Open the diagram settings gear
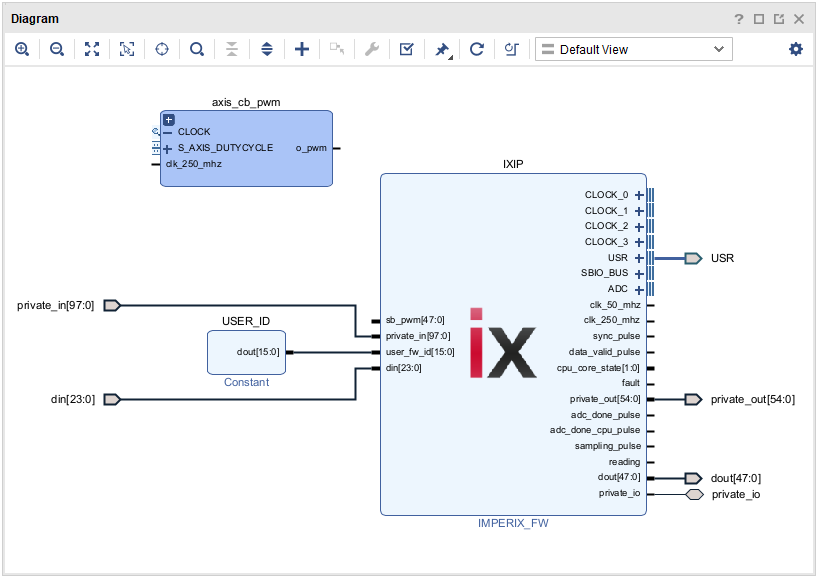Screen dimensions: 818x578 (796, 49)
